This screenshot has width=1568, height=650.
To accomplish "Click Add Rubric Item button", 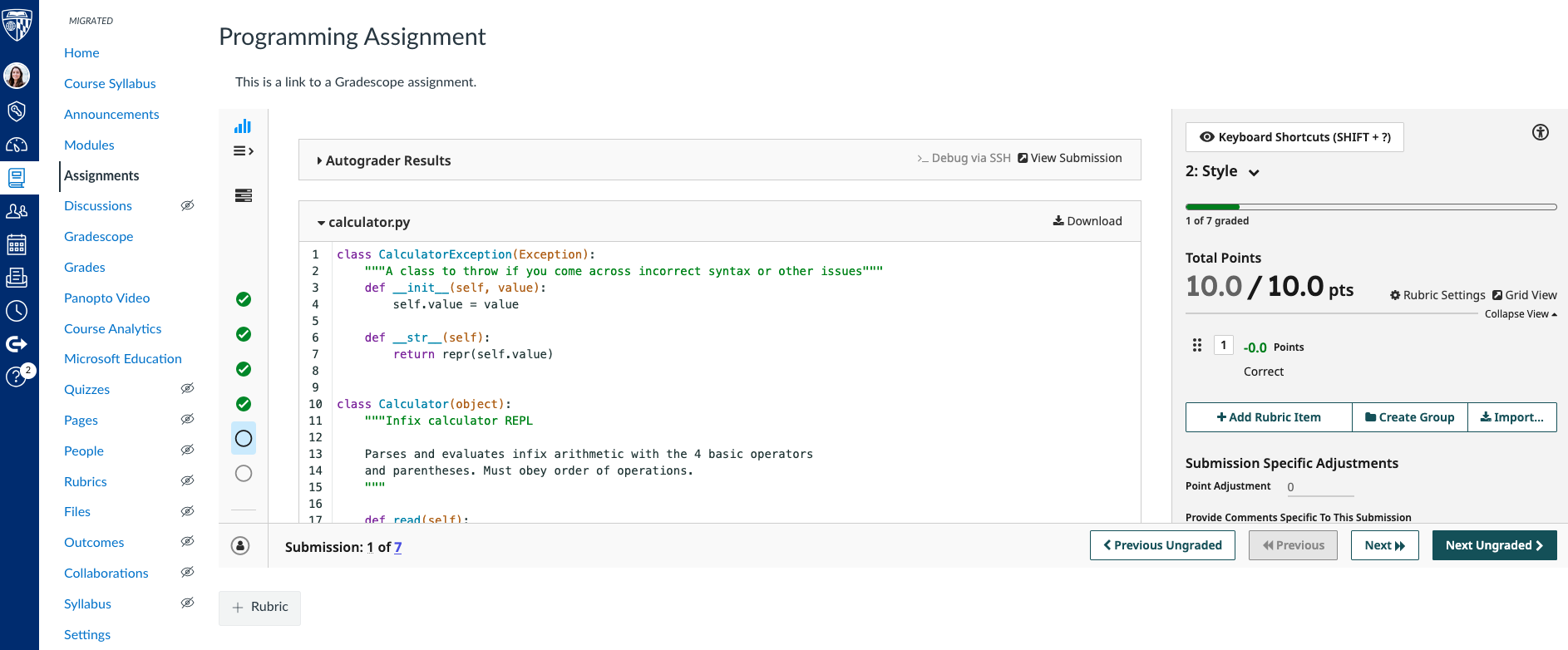I will pos(1269,417).
